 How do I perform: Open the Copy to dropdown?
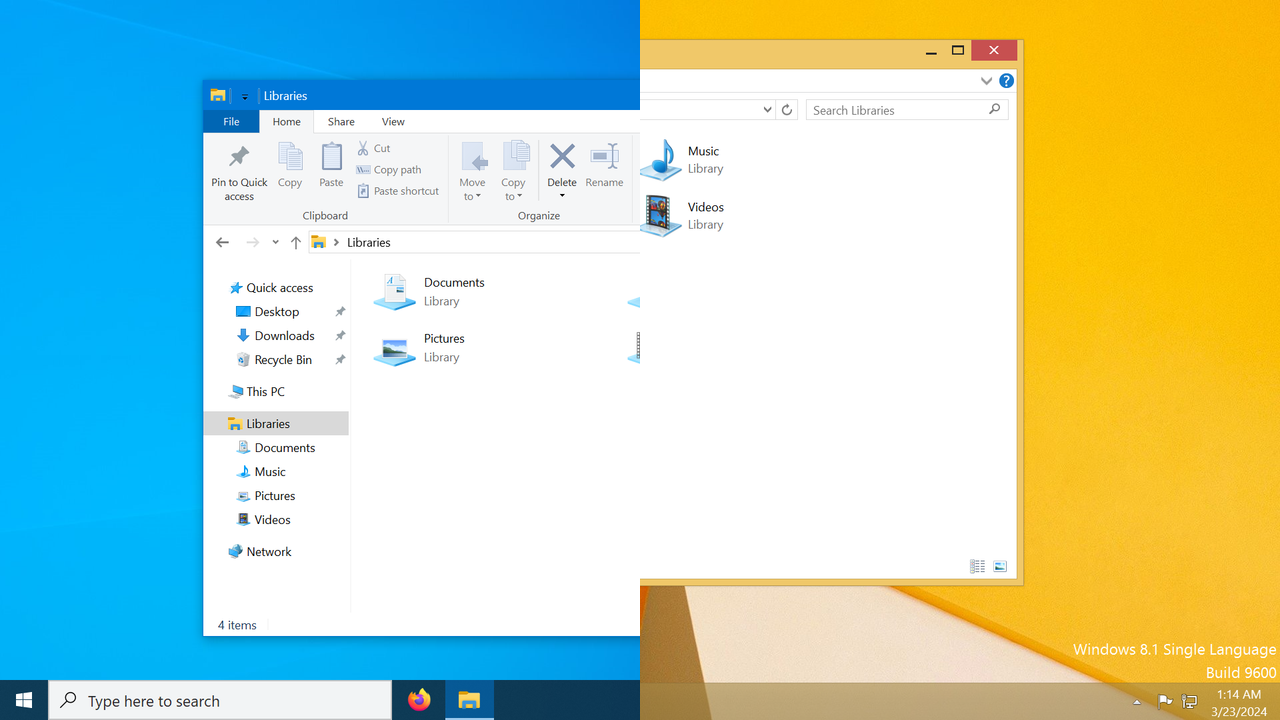coord(513,170)
